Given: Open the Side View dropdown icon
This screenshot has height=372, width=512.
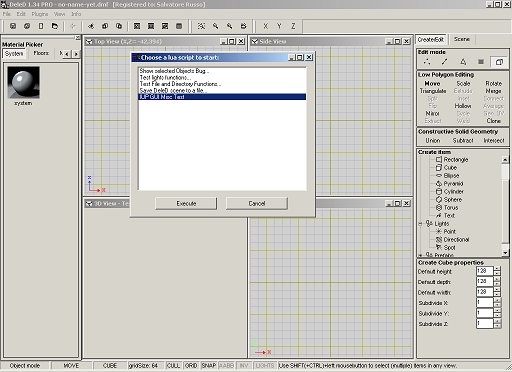Looking at the screenshot, I should click(255, 42).
